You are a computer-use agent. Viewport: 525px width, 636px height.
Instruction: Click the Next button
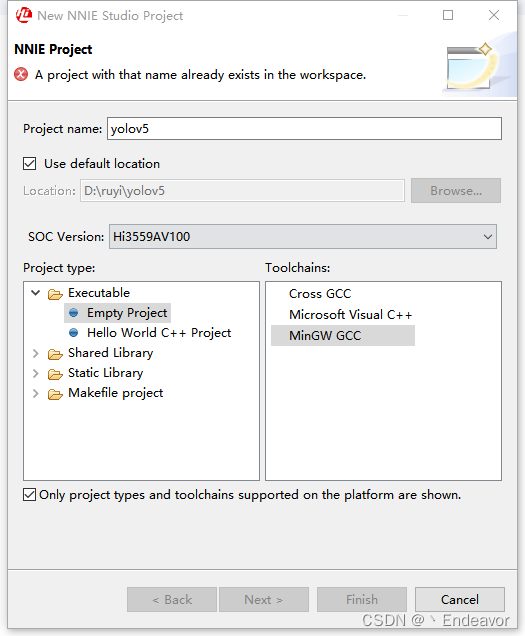264,599
